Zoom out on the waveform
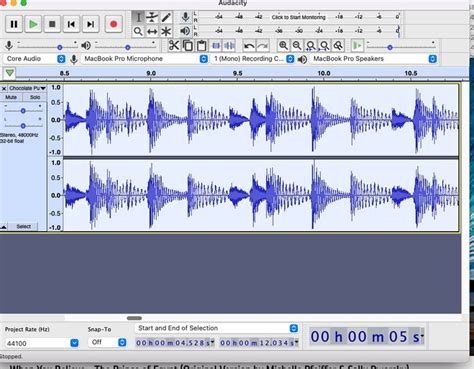 pos(297,45)
